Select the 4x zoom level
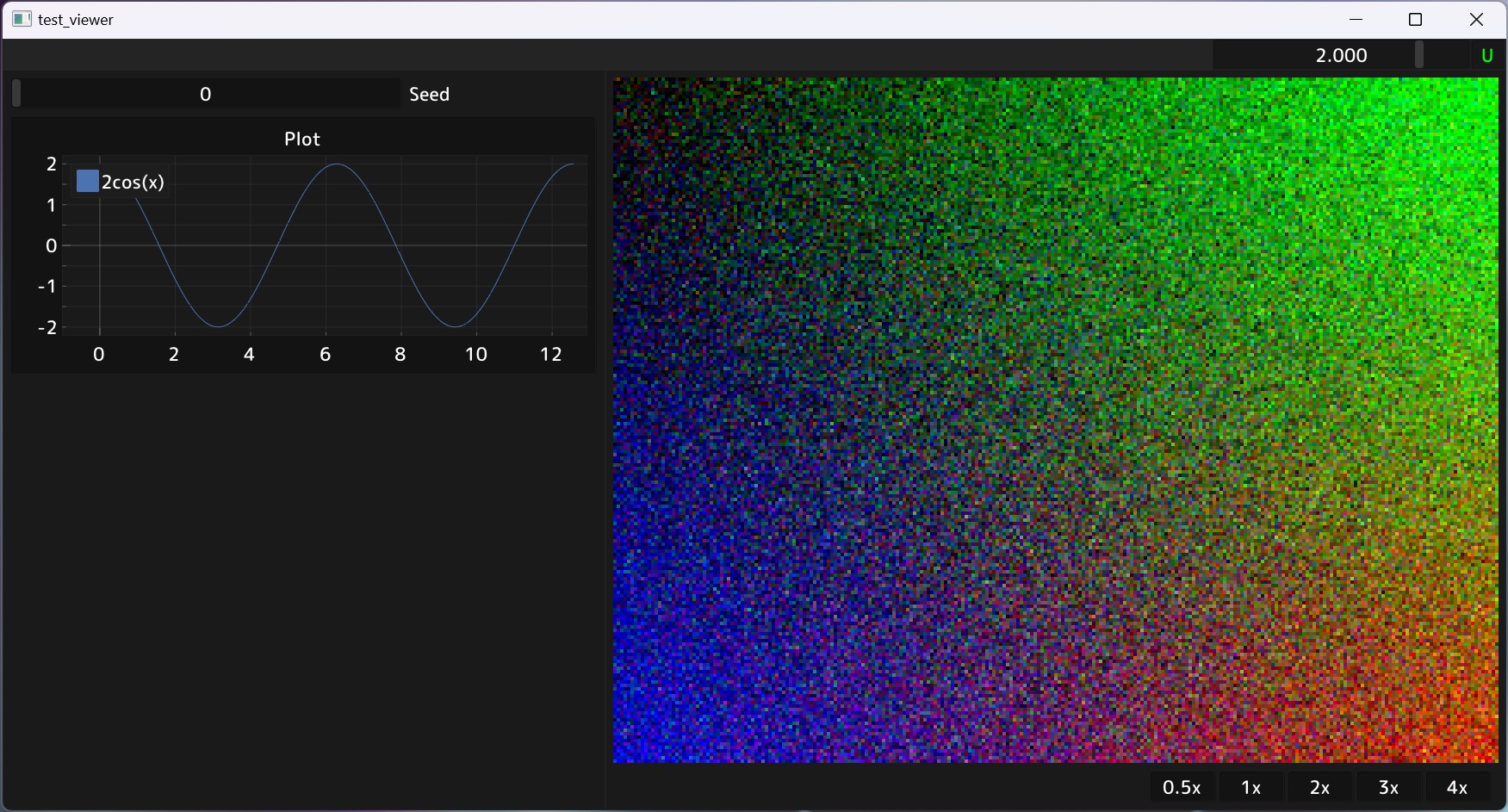The width and height of the screenshot is (1508, 812). coord(1457,786)
